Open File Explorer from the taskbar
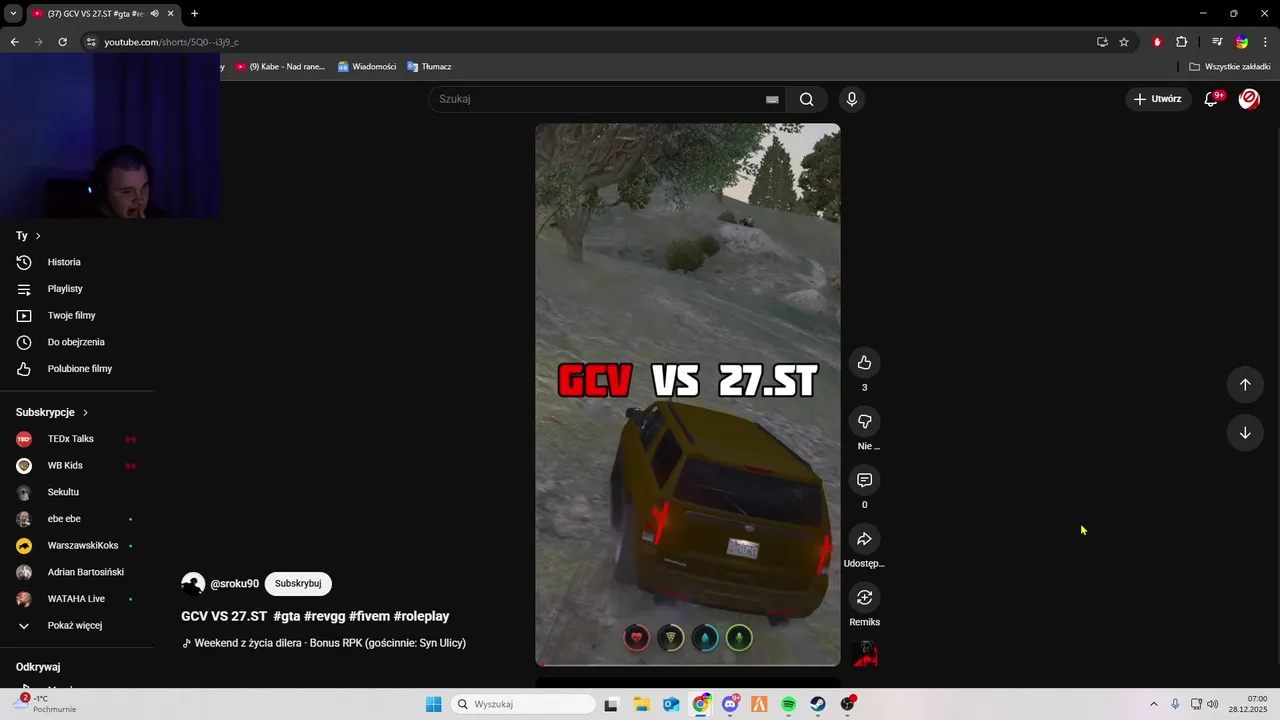 click(642, 704)
